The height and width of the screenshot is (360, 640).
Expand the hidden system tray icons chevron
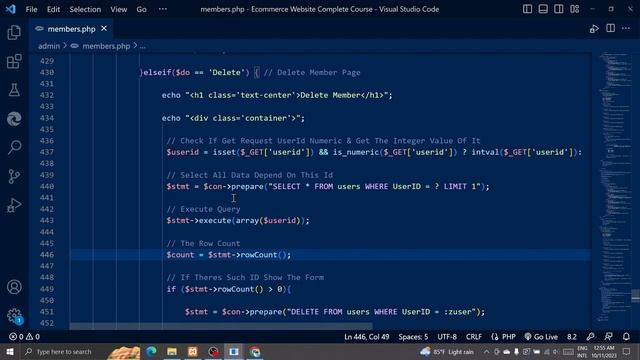(x=486, y=351)
